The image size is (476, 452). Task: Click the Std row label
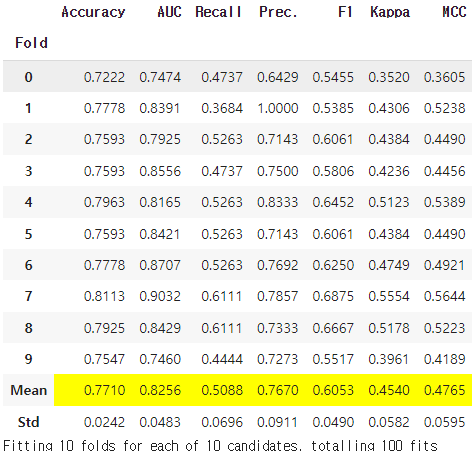[29, 422]
